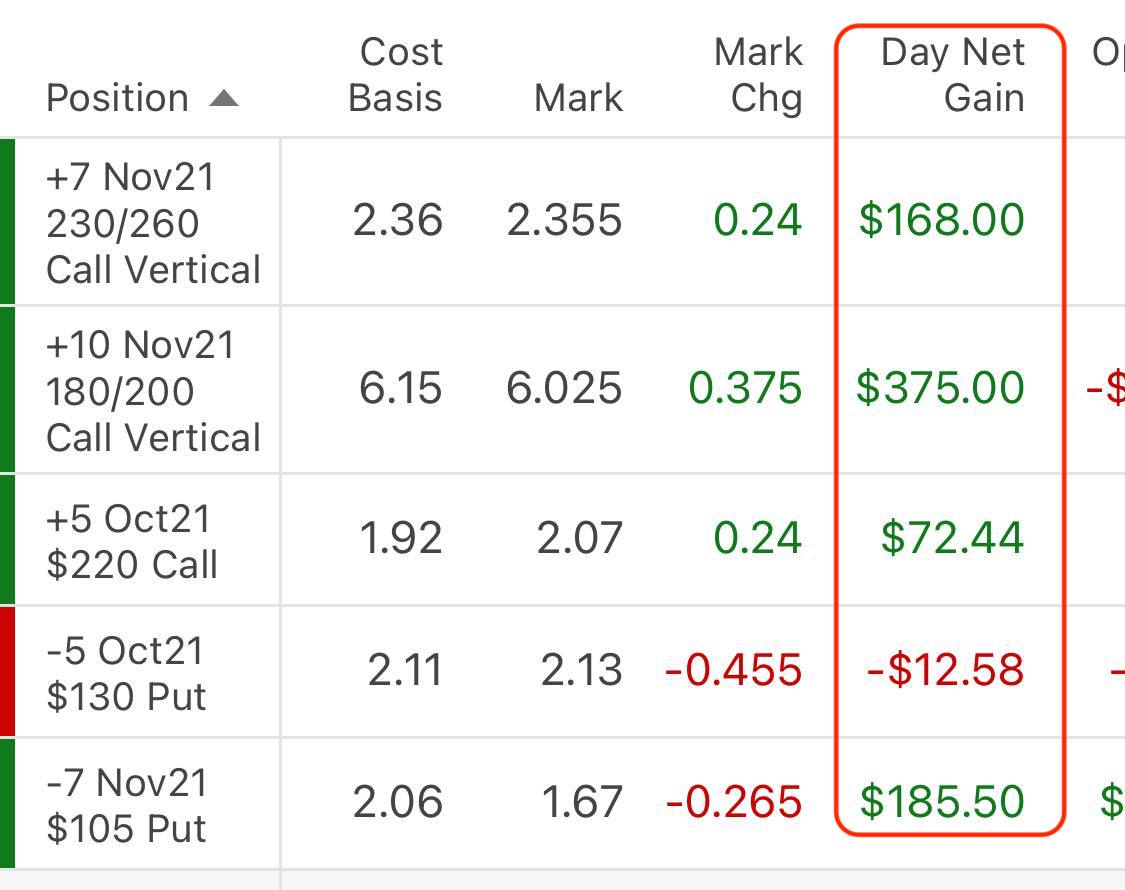Screen dimensions: 1125x890
Task: Click the green indicator bar beside $105 Put
Action: (x=7, y=803)
